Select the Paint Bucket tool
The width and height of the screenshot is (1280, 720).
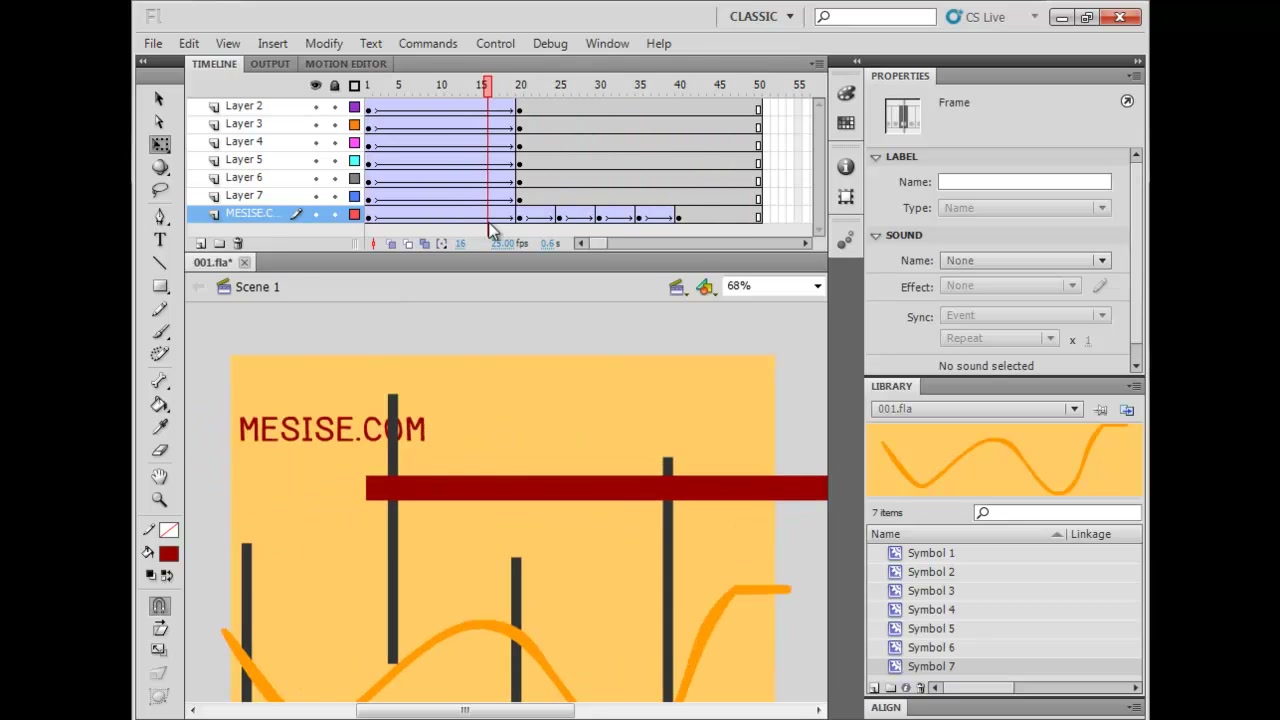pos(160,405)
